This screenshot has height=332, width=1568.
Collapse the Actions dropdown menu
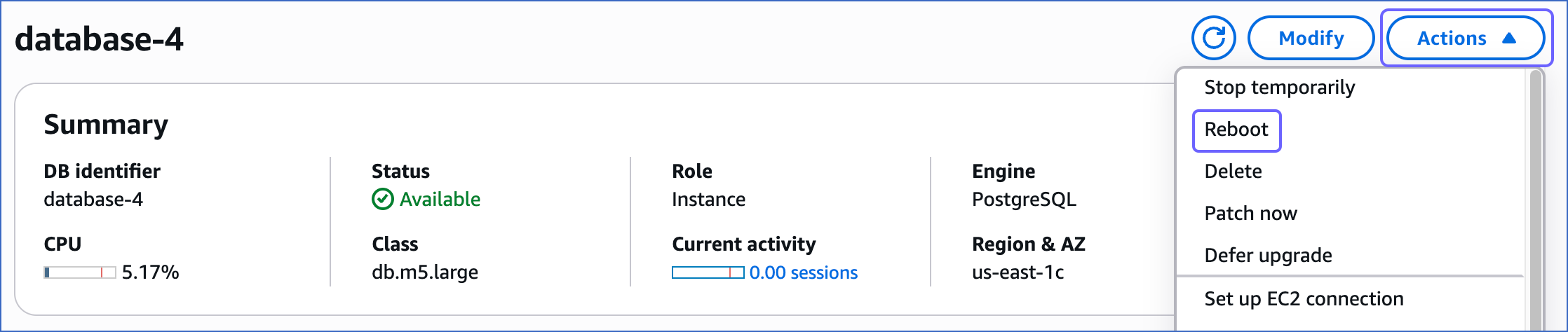1466,38
